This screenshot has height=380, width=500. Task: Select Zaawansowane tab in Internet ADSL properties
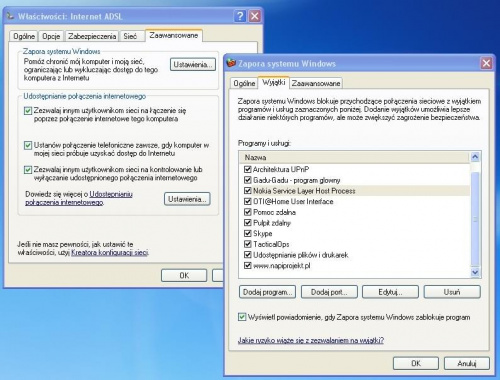pos(174,35)
